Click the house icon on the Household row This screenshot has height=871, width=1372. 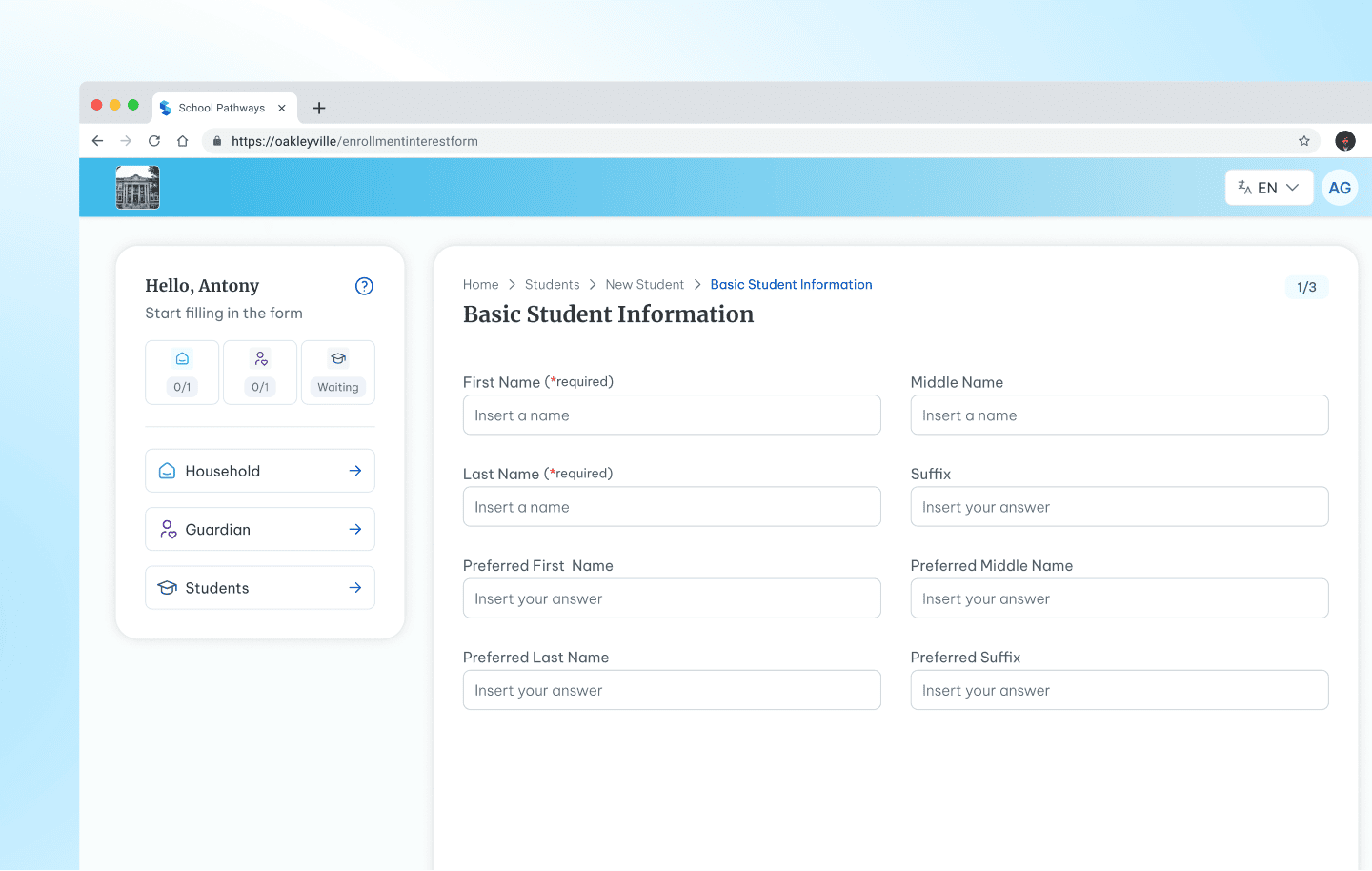167,470
